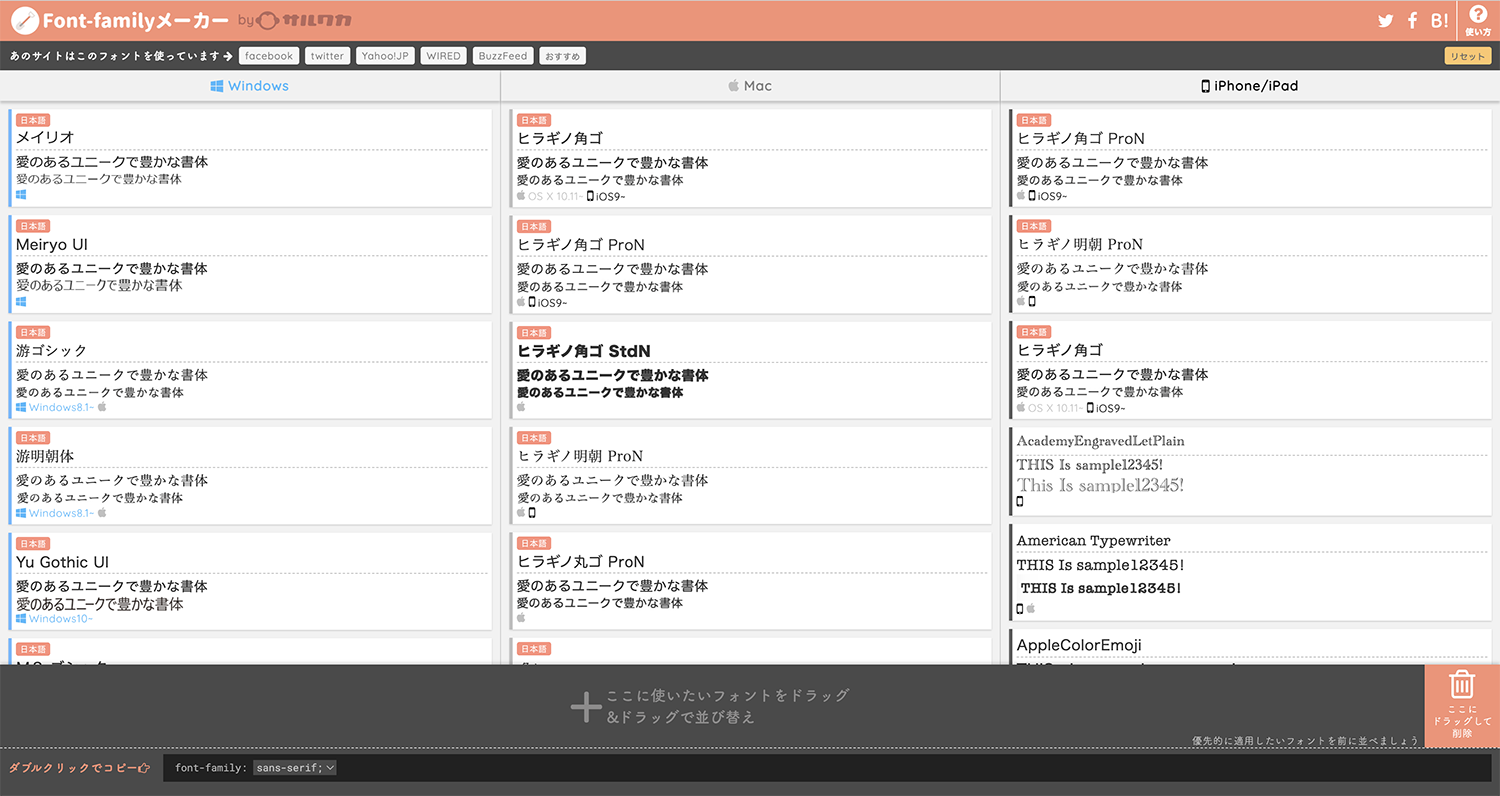Select the AppleColorEmoji font card

click(x=1250, y=646)
